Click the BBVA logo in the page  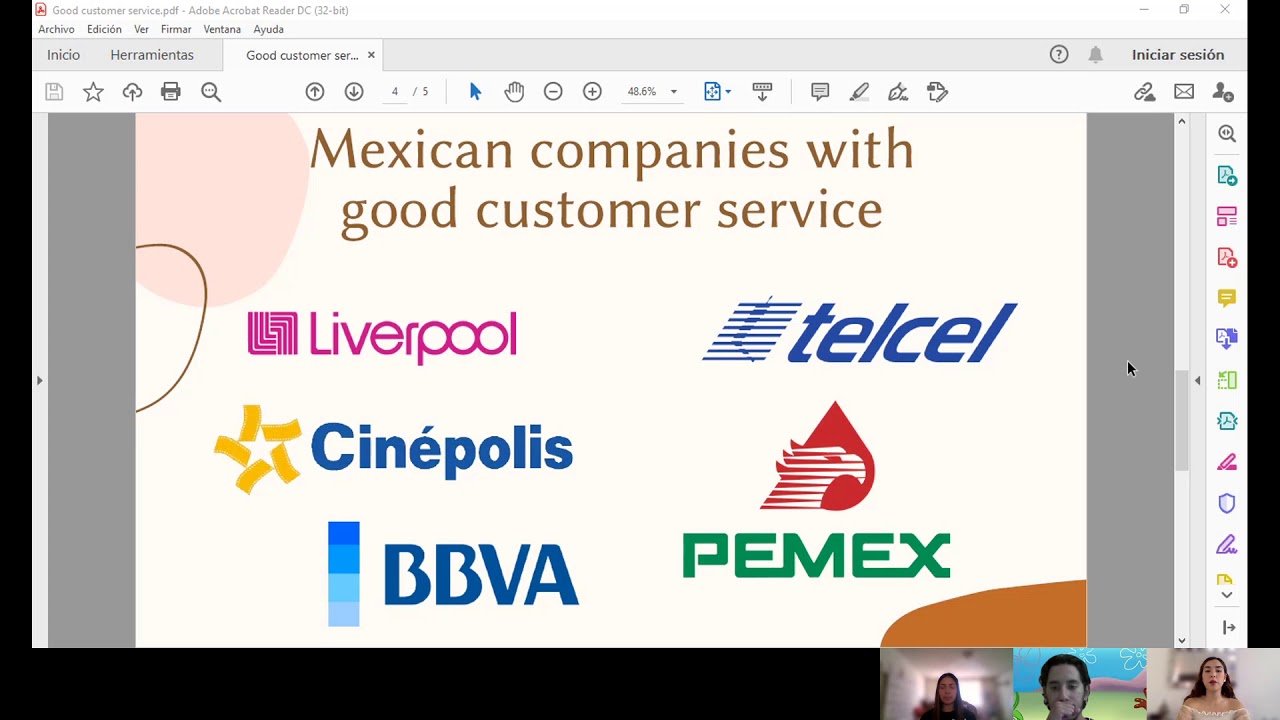tap(453, 574)
